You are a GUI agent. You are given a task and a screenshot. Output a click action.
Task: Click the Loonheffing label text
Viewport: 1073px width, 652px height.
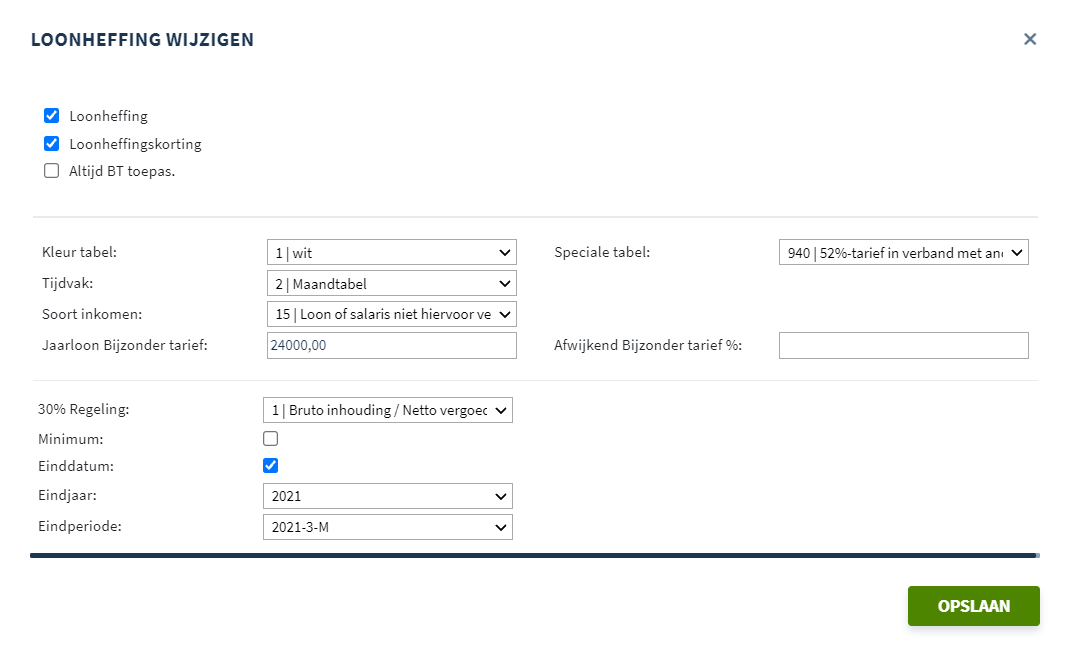coord(108,117)
